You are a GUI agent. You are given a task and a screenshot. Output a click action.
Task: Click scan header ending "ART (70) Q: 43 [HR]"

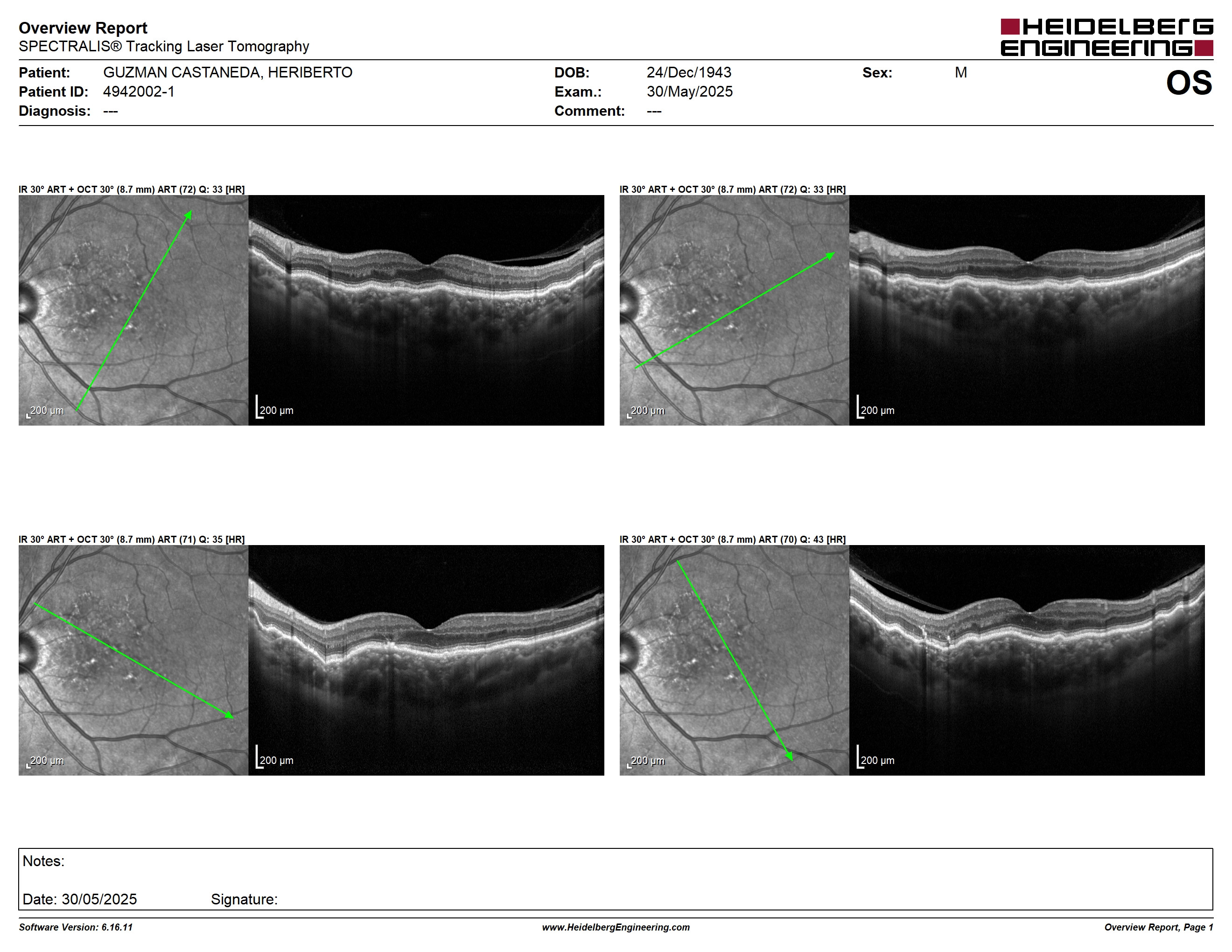click(x=733, y=540)
